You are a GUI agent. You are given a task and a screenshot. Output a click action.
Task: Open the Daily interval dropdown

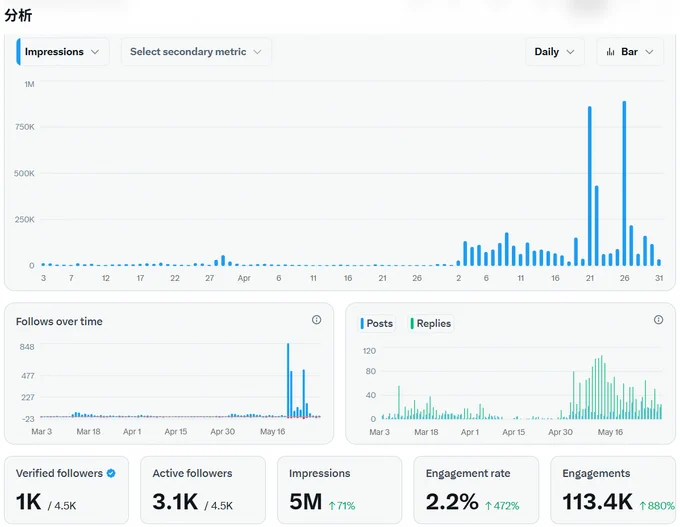tap(555, 52)
